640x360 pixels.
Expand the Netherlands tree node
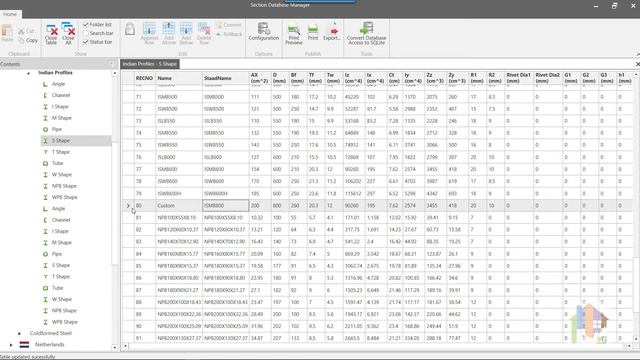tap(11, 345)
